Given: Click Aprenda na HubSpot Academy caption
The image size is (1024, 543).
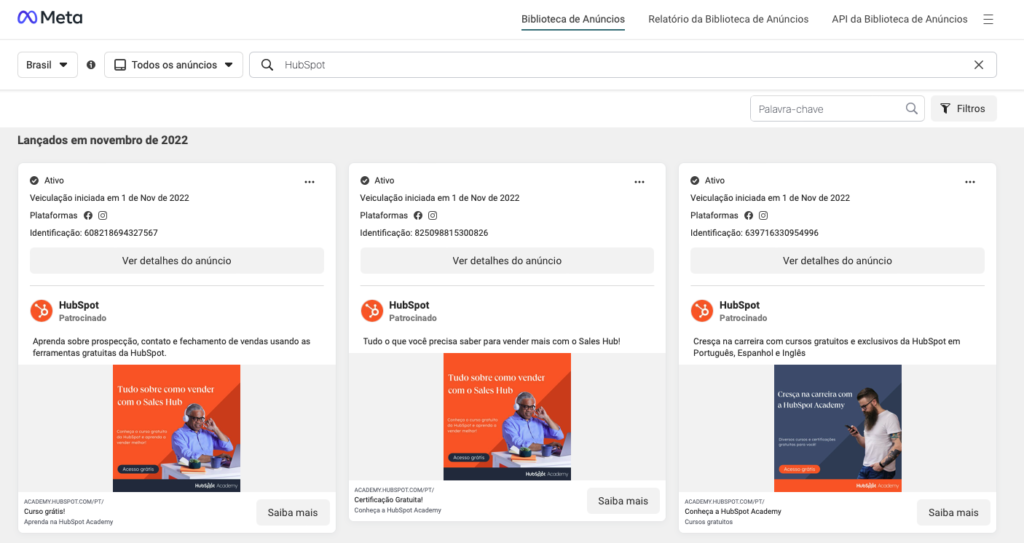Looking at the screenshot, I should point(69,522).
